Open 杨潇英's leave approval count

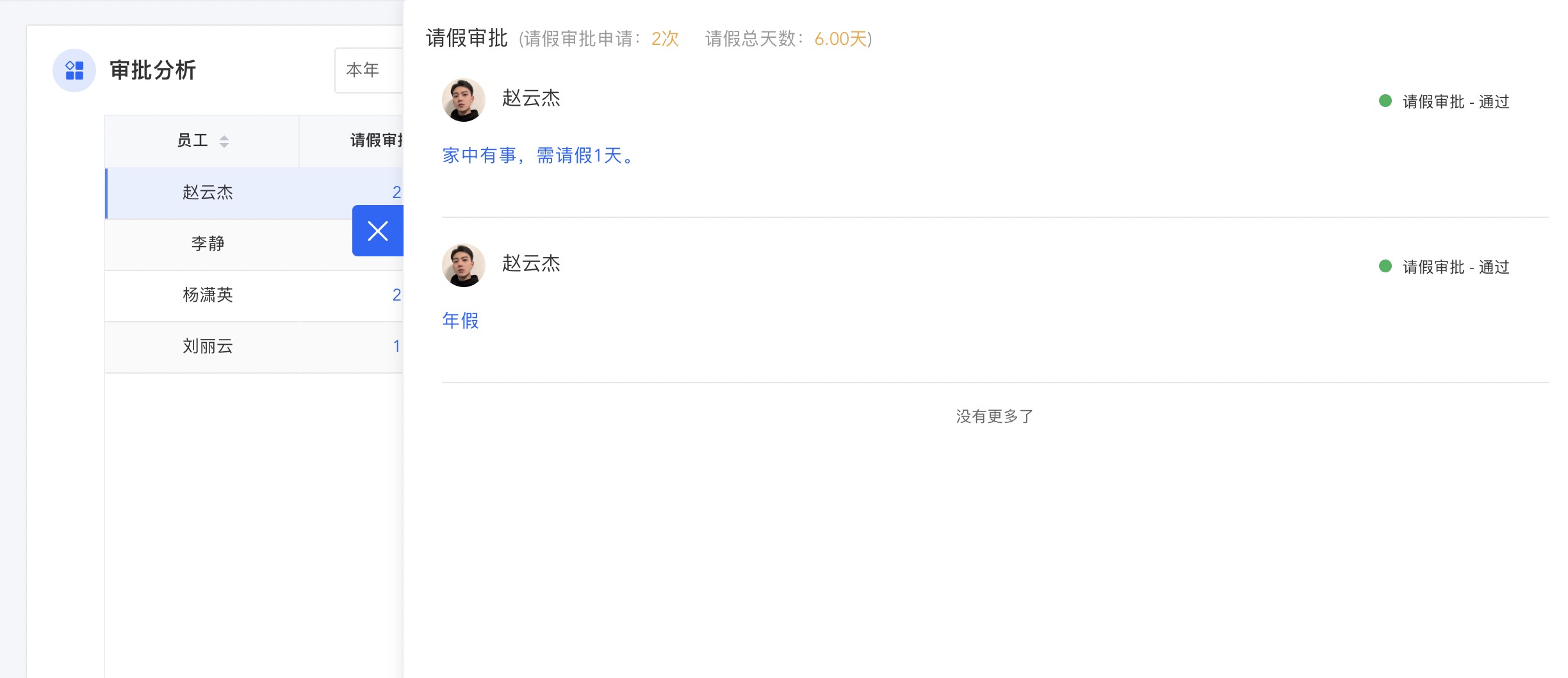pyautogui.click(x=396, y=295)
